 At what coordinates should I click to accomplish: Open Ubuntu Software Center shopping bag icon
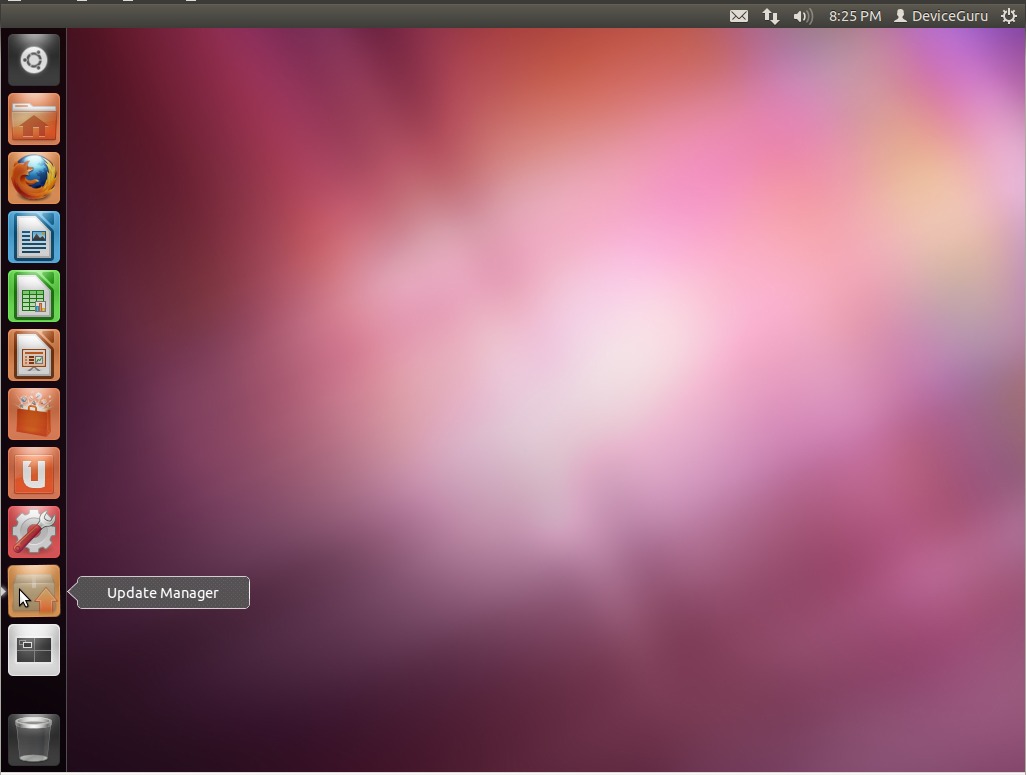click(34, 414)
